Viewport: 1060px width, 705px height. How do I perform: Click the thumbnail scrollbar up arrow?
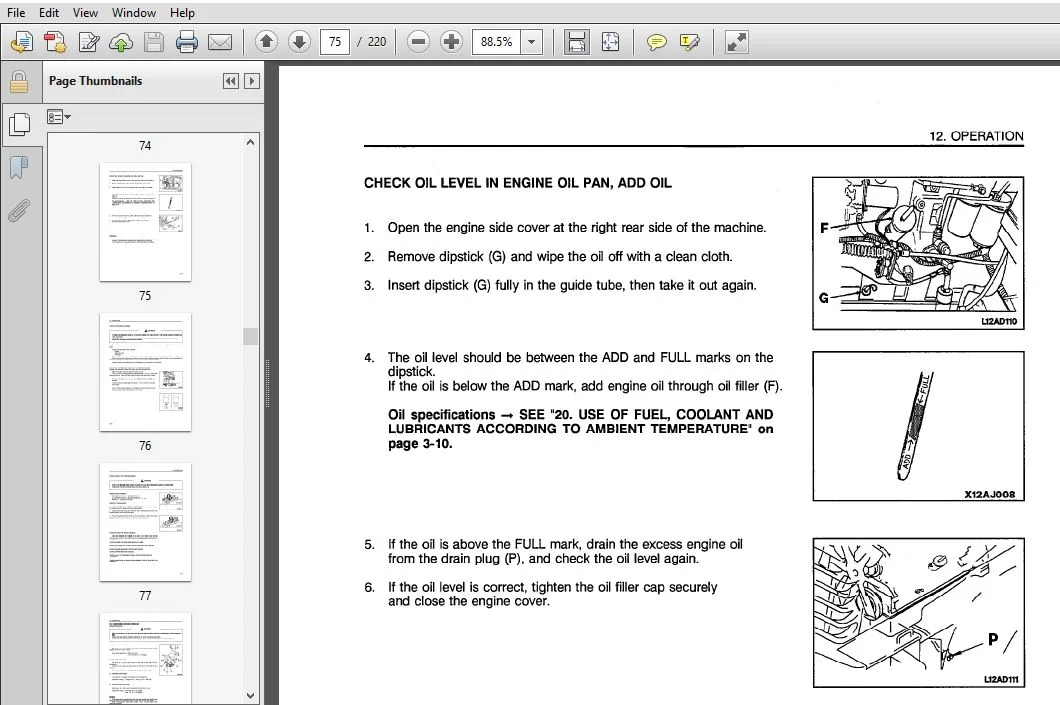pyautogui.click(x=250, y=142)
